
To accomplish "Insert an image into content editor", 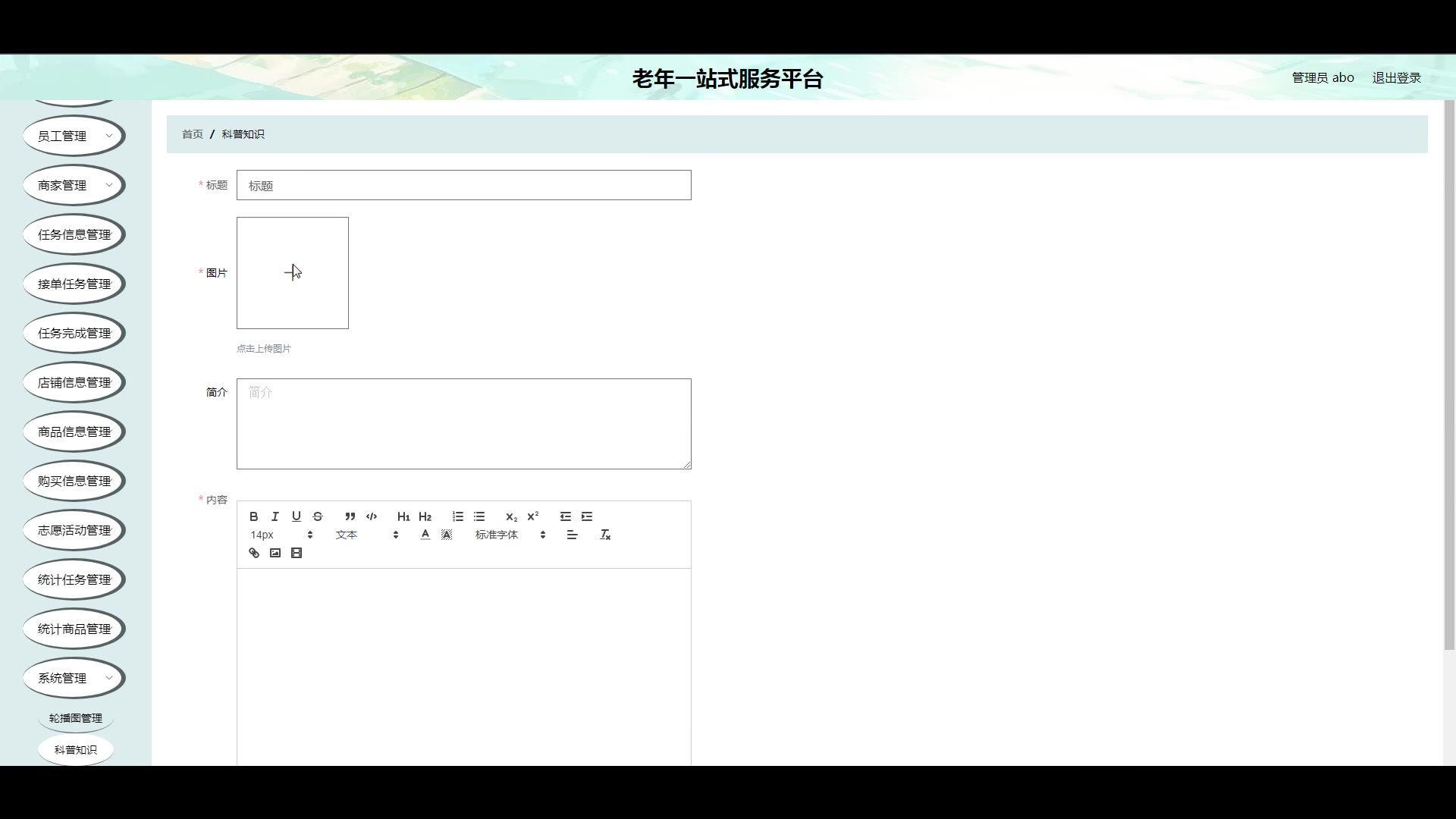I will pos(275,554).
